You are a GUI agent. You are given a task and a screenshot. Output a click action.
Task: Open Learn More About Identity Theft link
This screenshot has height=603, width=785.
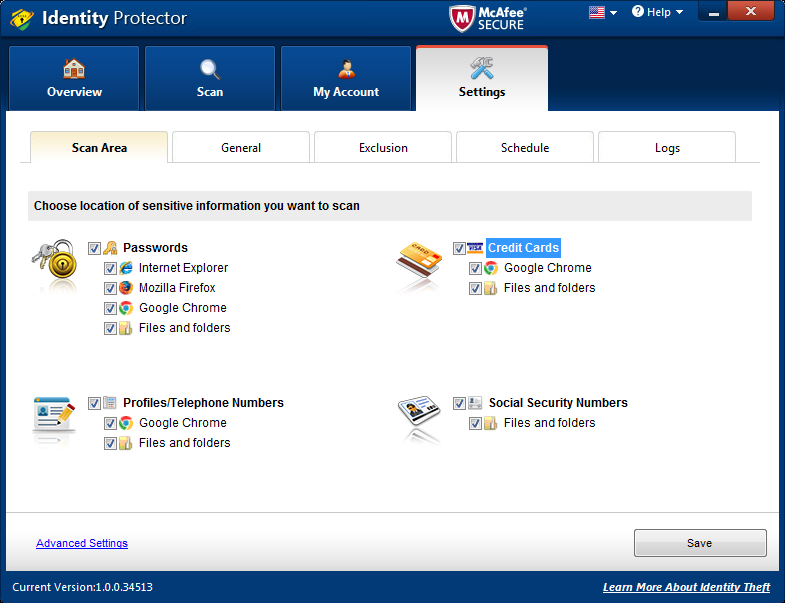686,587
